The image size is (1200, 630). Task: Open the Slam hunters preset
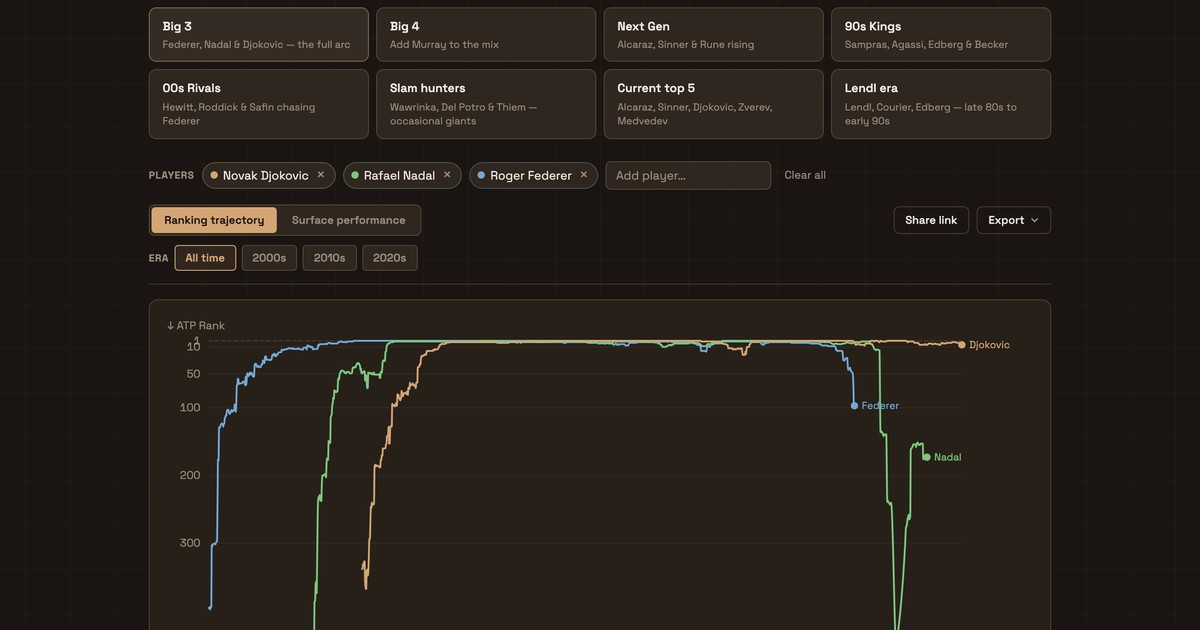[486, 104]
